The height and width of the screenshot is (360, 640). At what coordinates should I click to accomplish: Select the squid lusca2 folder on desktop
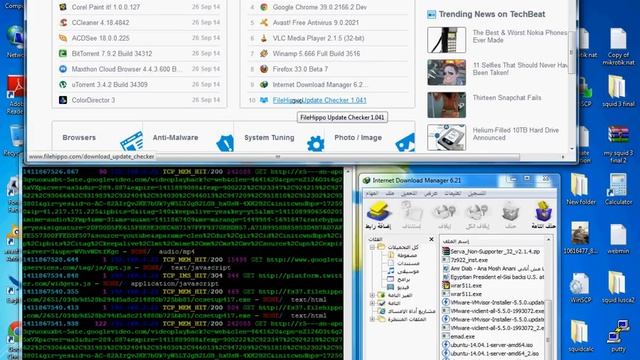point(617,283)
